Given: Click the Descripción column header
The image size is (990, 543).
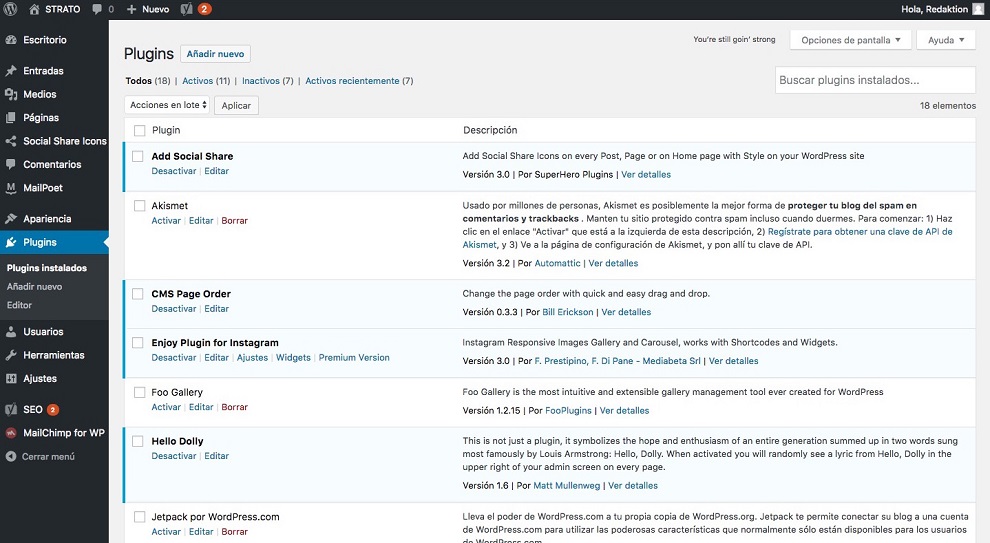Looking at the screenshot, I should tap(490, 130).
